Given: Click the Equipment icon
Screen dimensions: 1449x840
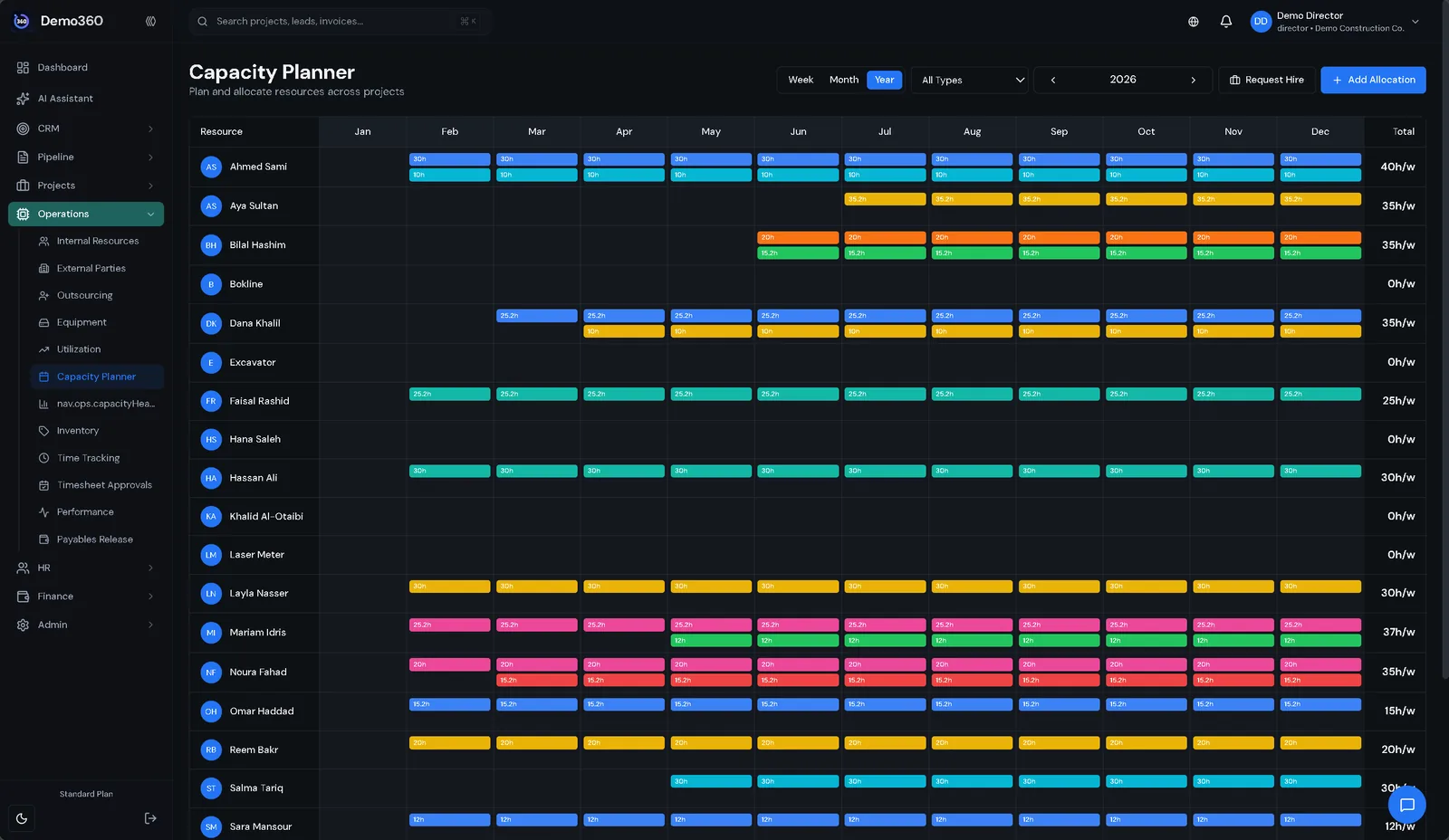Looking at the screenshot, I should click(43, 323).
